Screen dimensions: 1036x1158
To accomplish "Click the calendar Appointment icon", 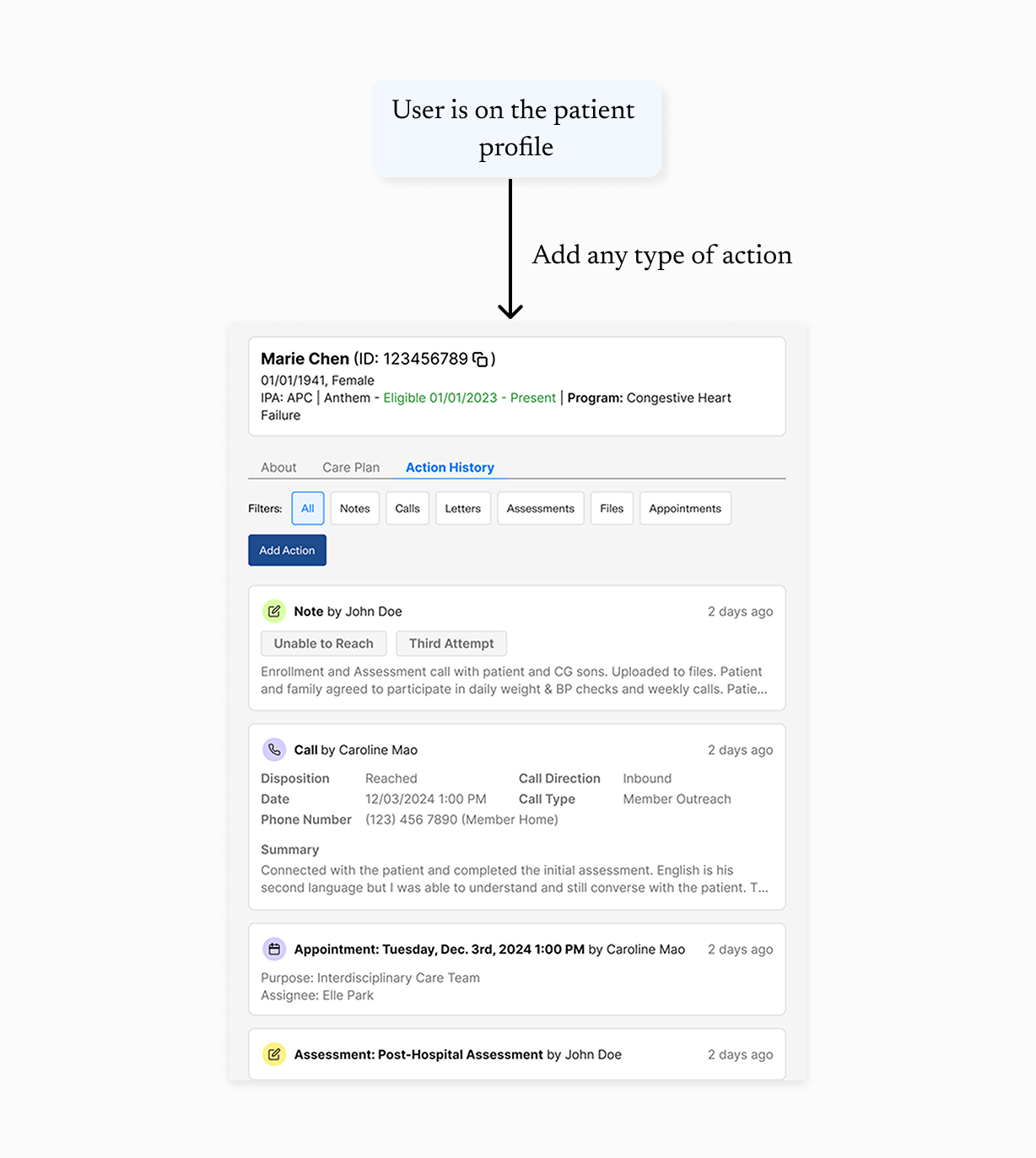I will 274,950.
